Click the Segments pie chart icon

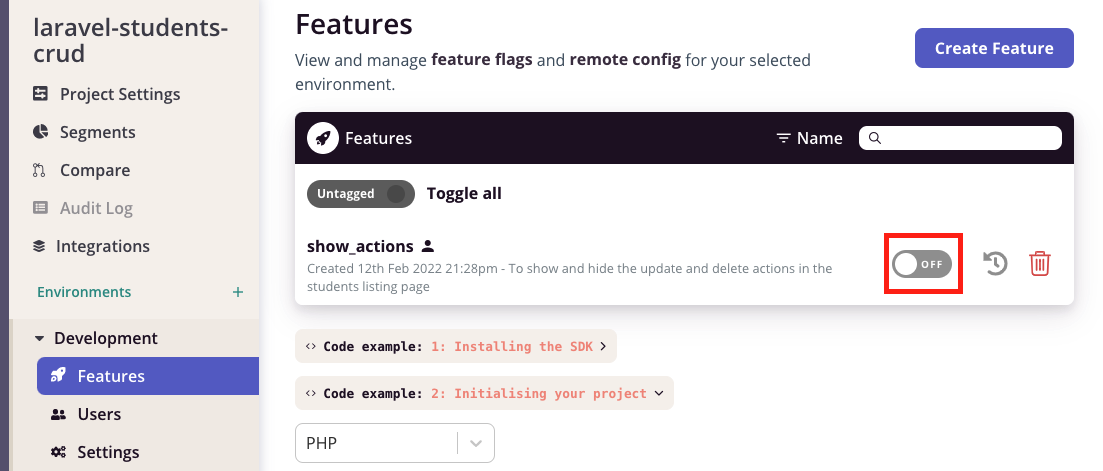tap(41, 131)
